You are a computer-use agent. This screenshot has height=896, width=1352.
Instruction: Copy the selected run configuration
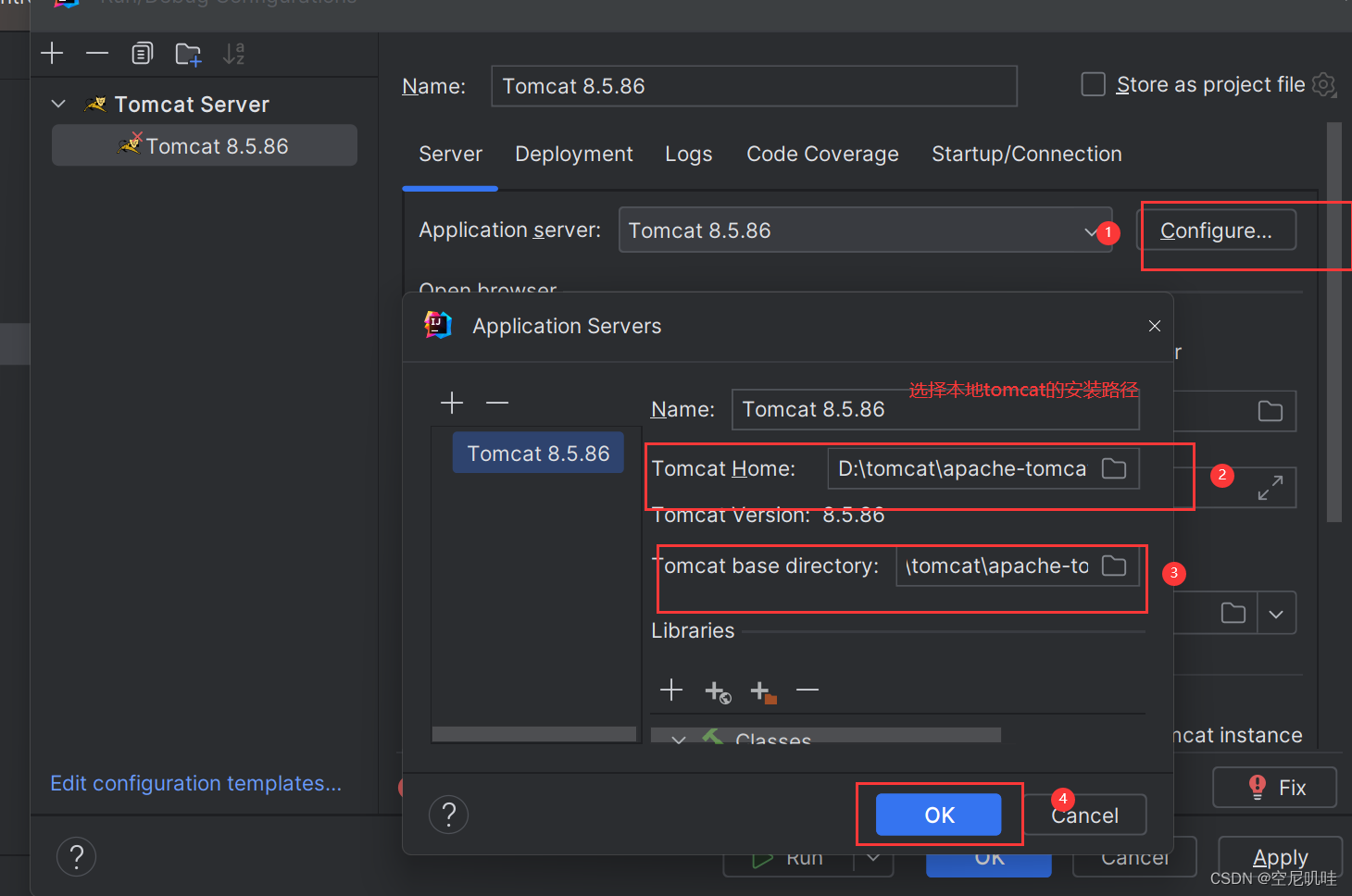(142, 53)
